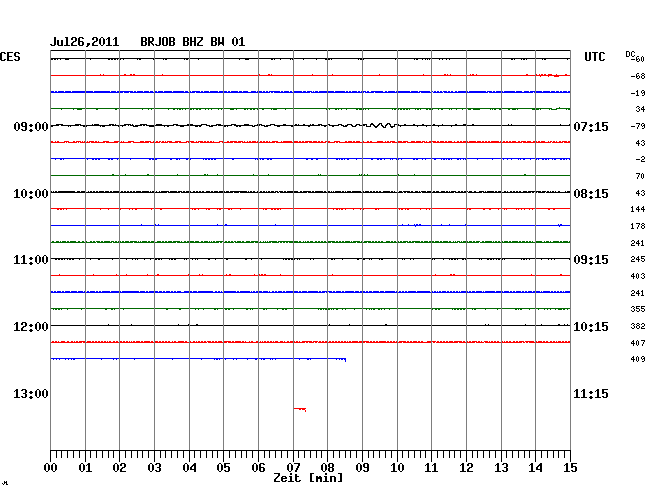Click the 08:15 UTC time label
This screenshot has height=494, width=650.
(x=591, y=194)
